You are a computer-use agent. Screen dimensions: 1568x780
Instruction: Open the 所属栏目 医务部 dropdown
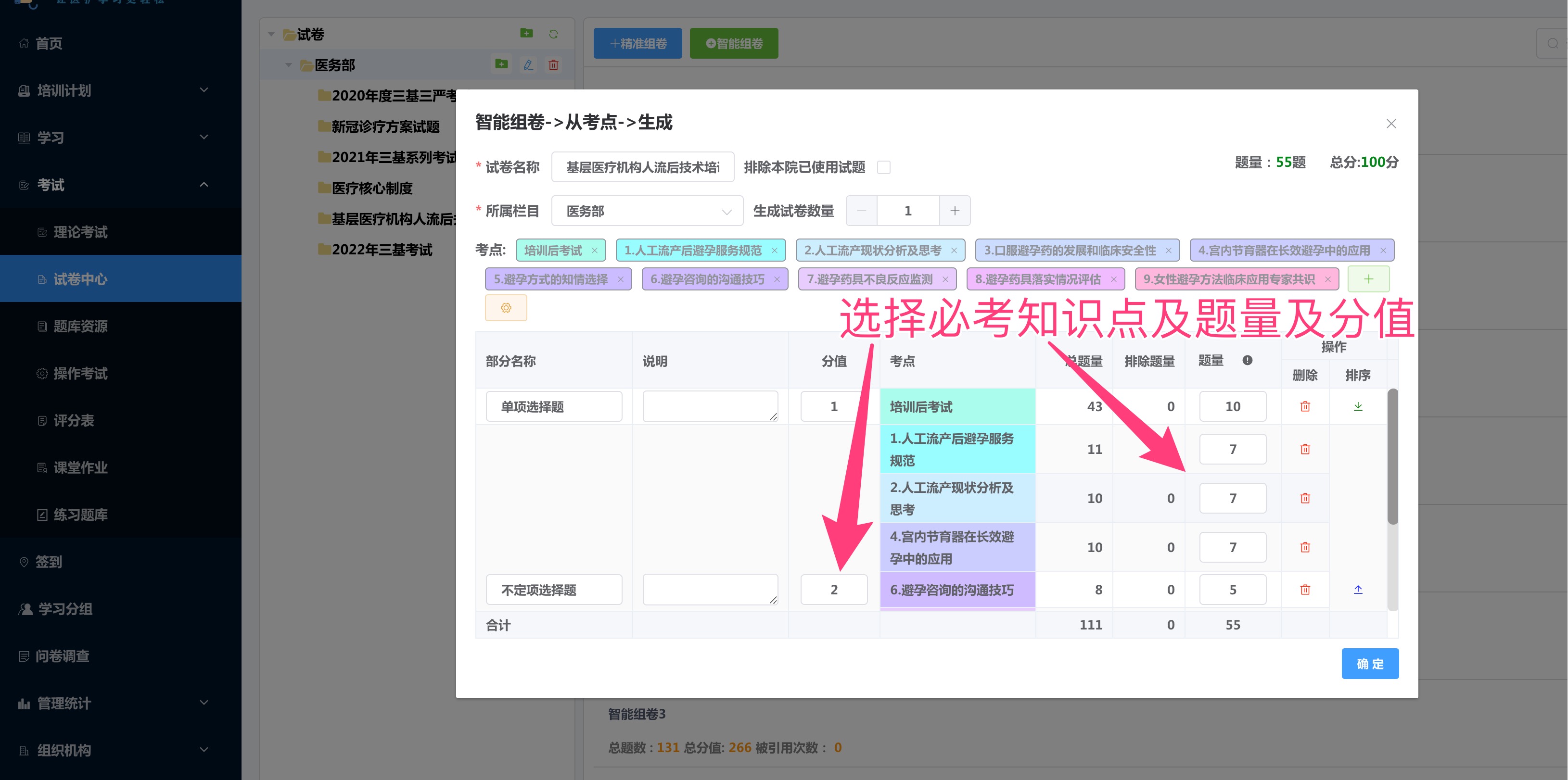point(647,211)
